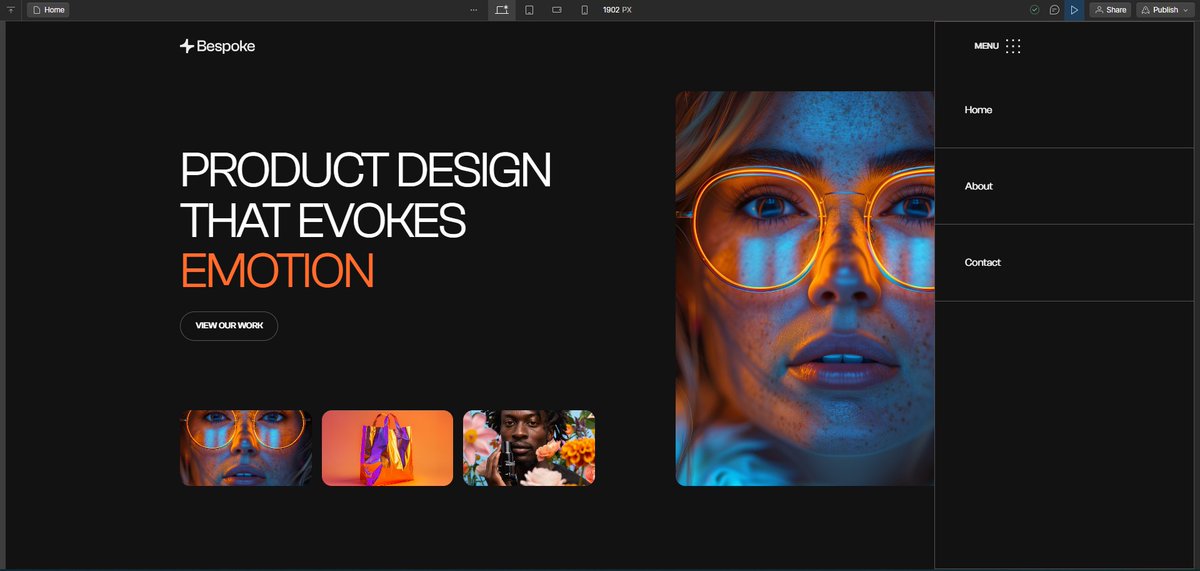Open the Home menu link
This screenshot has width=1200, height=571.
(978, 110)
